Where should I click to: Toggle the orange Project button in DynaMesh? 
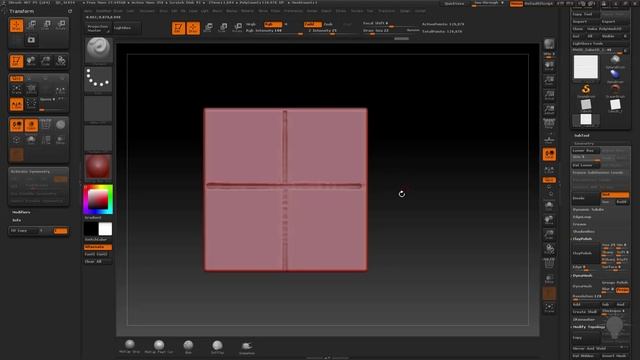tap(622, 290)
